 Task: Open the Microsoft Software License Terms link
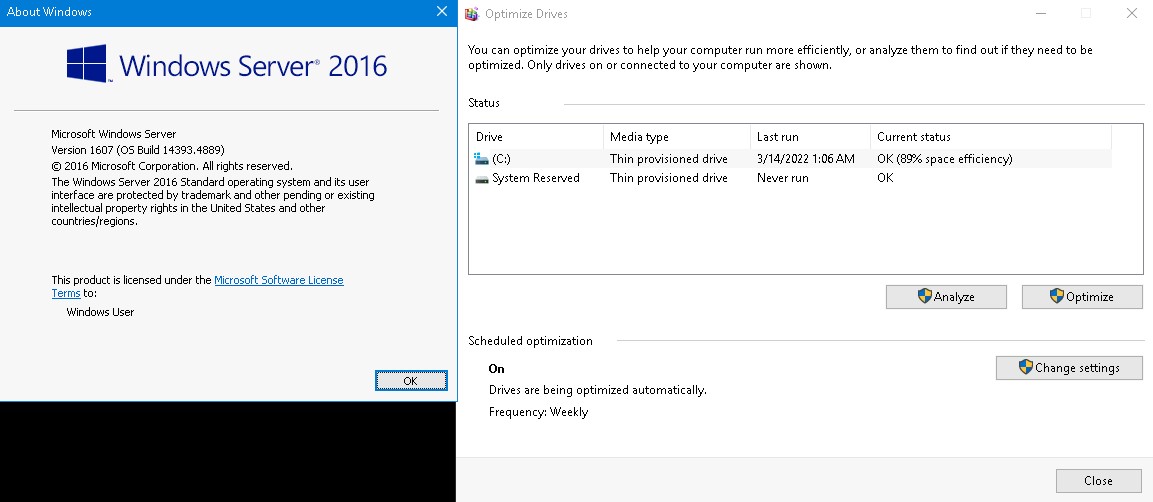click(279, 280)
